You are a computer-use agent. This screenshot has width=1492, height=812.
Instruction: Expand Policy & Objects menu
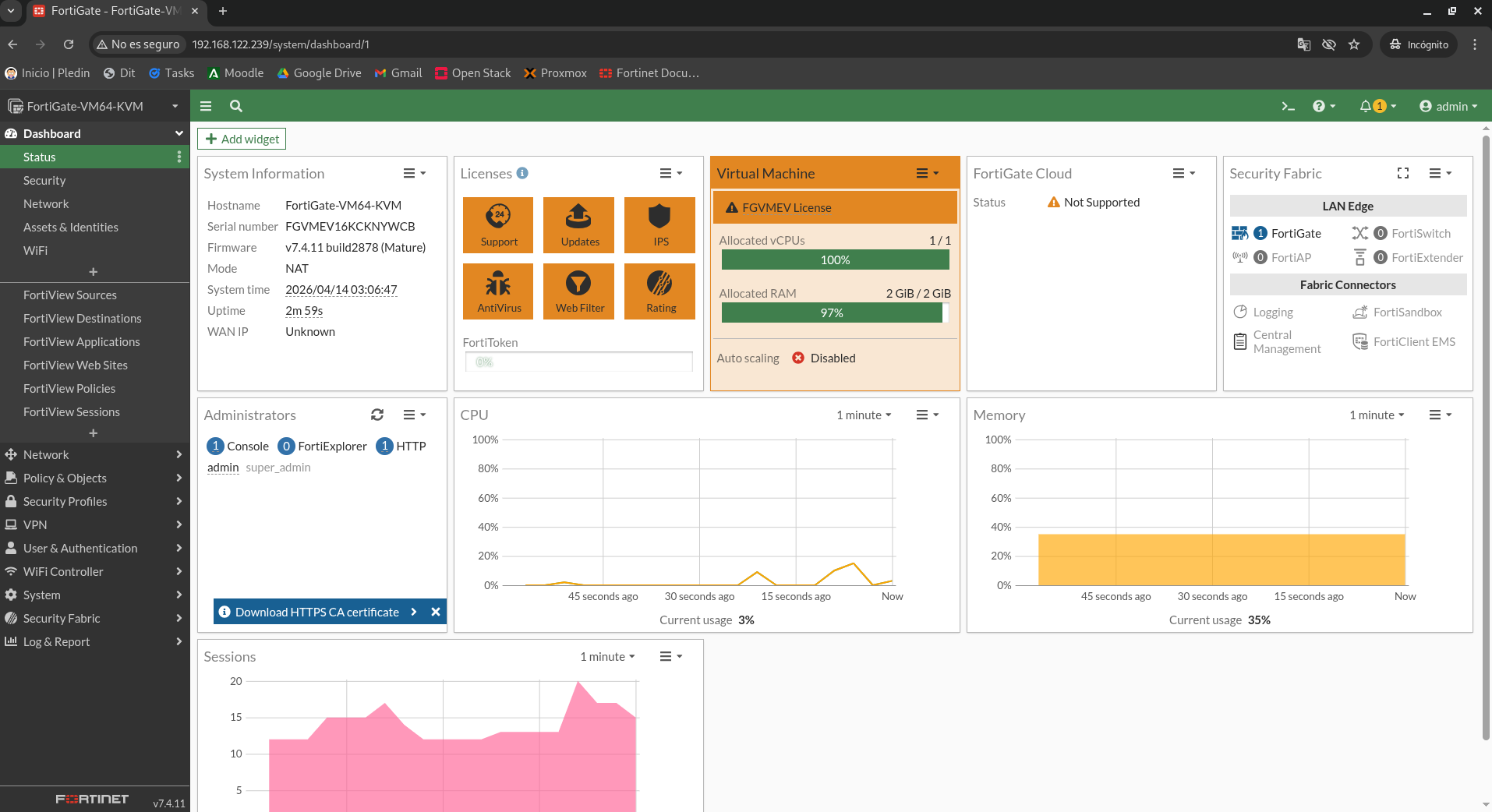pyautogui.click(x=94, y=478)
